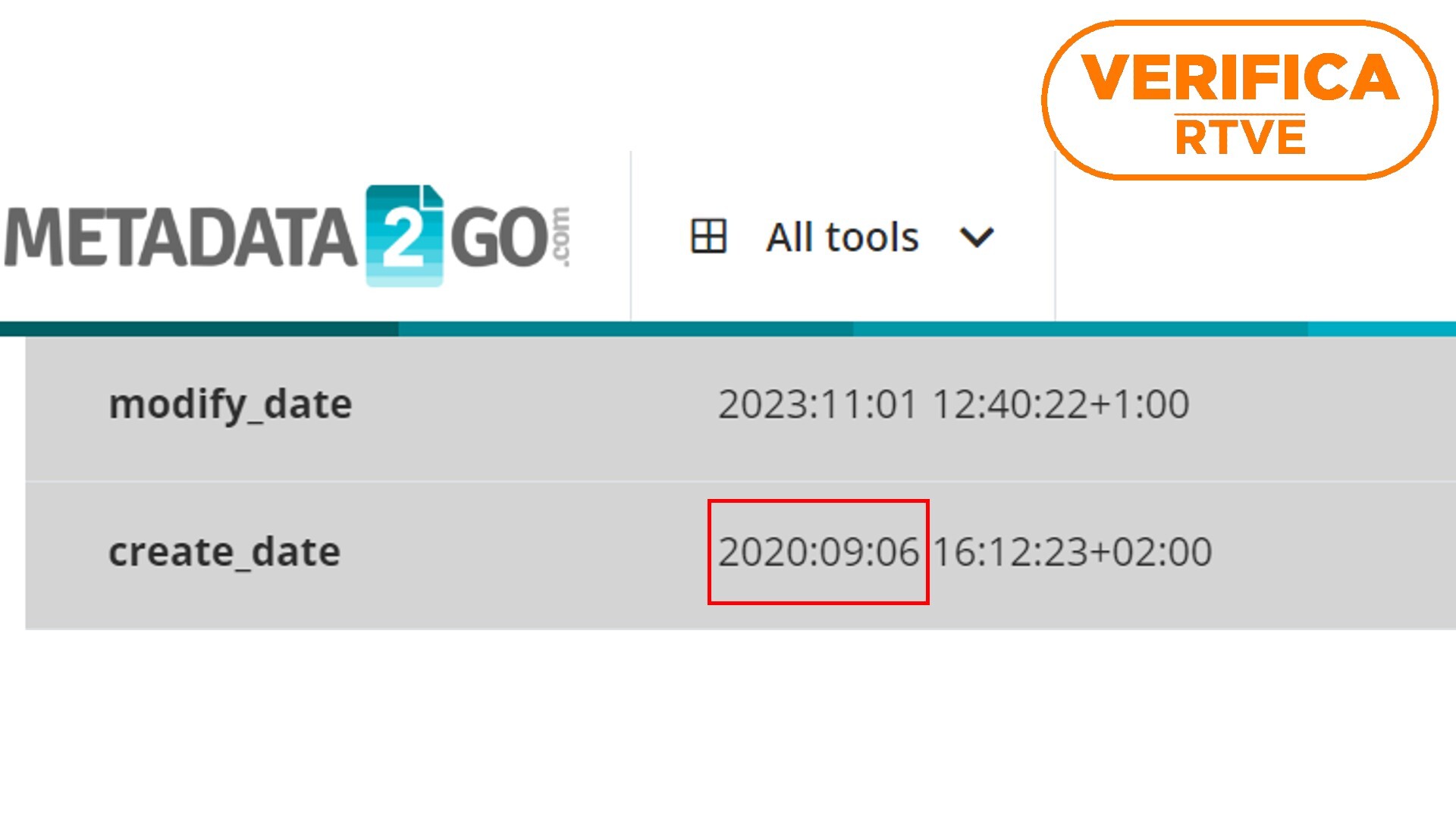Click the vertical .com text in logo
The image size is (1456, 819).
pyautogui.click(x=560, y=237)
